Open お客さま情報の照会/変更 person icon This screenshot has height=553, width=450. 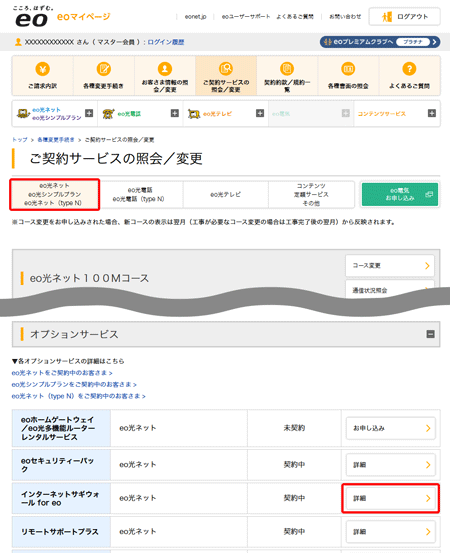(x=165, y=69)
